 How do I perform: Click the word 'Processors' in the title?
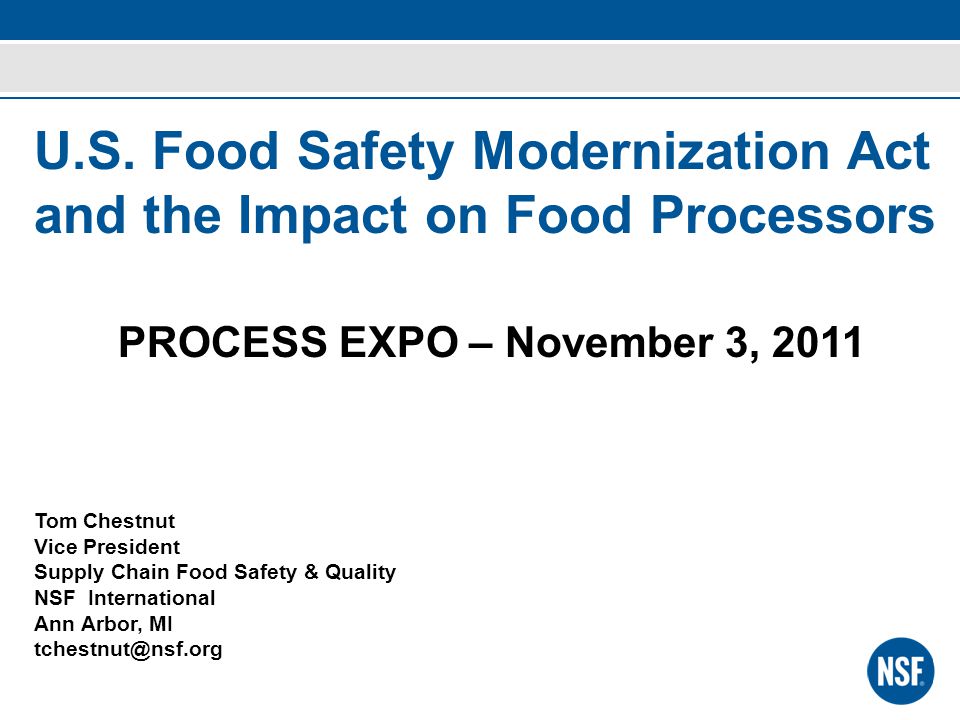click(792, 215)
